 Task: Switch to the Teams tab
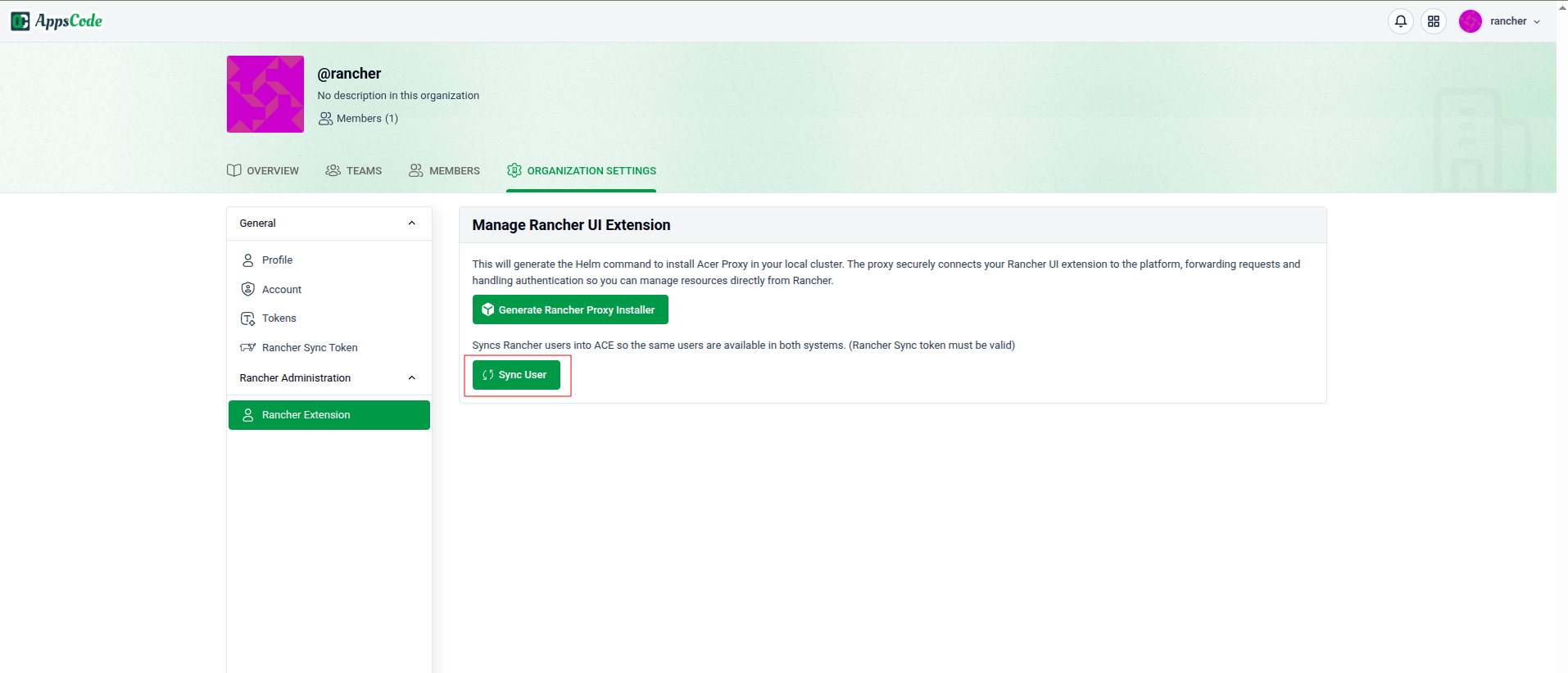(x=354, y=170)
